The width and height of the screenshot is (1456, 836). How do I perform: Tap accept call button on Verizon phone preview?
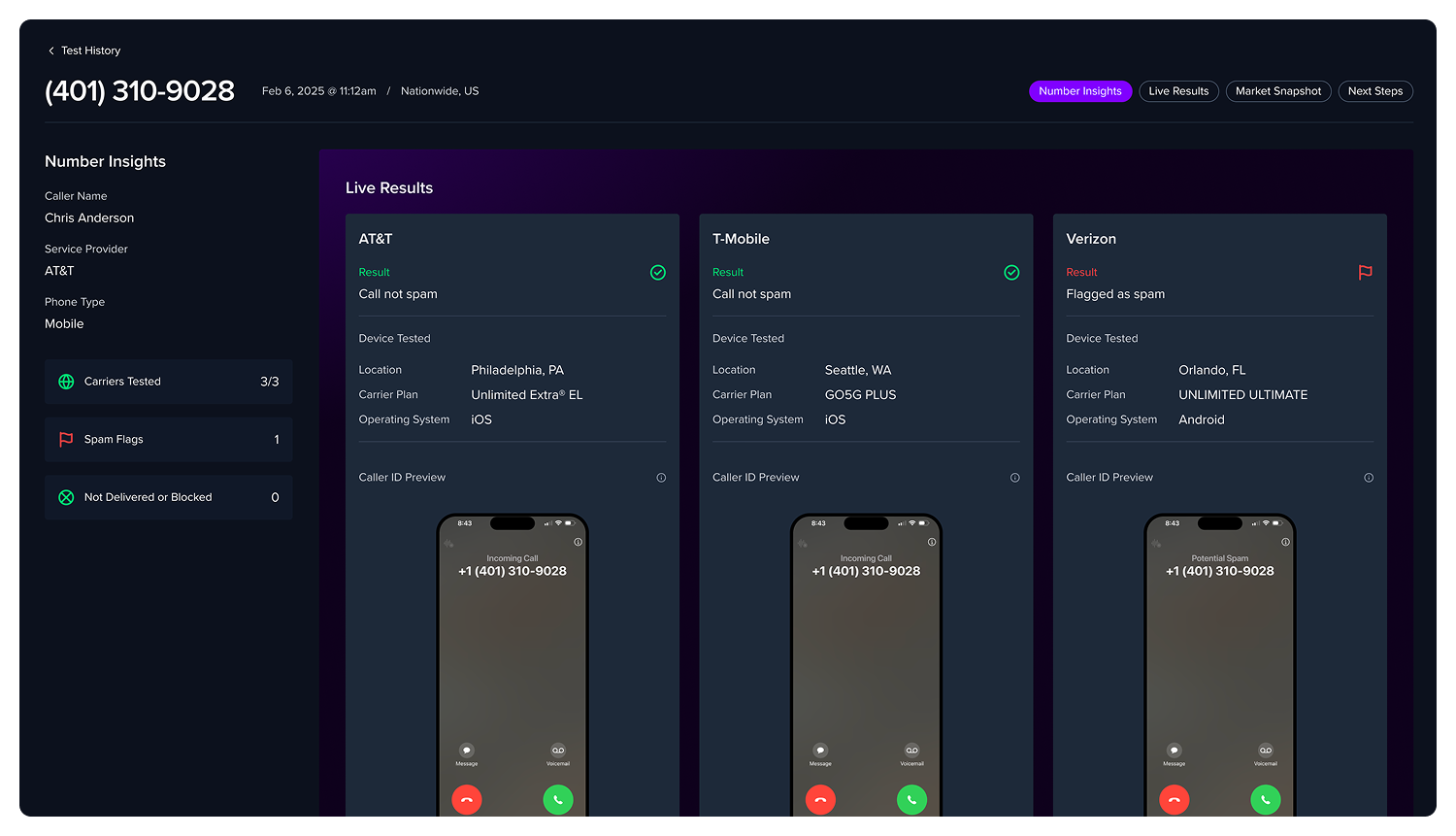click(1266, 800)
